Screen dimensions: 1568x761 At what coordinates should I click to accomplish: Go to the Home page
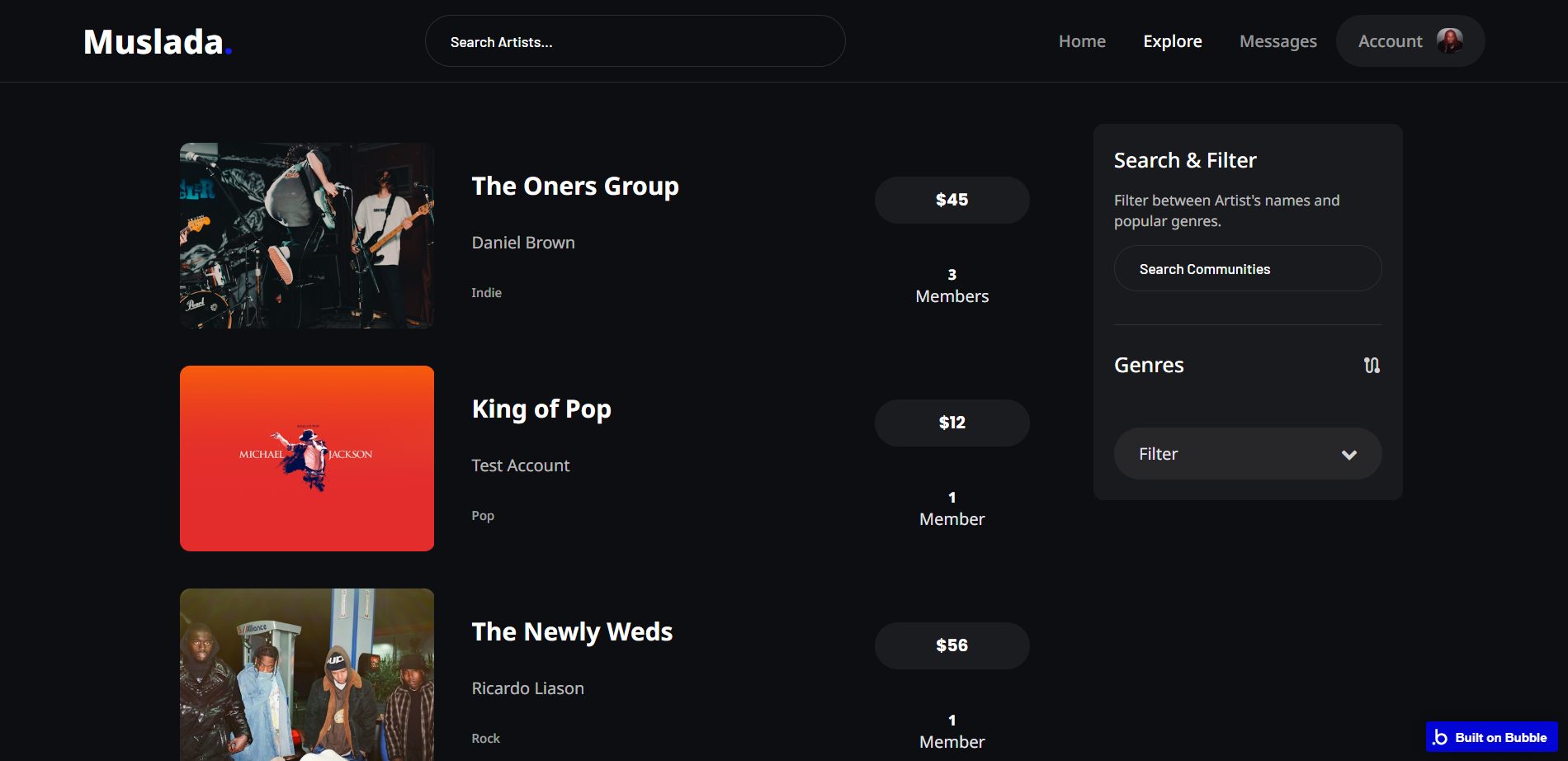pos(1082,41)
